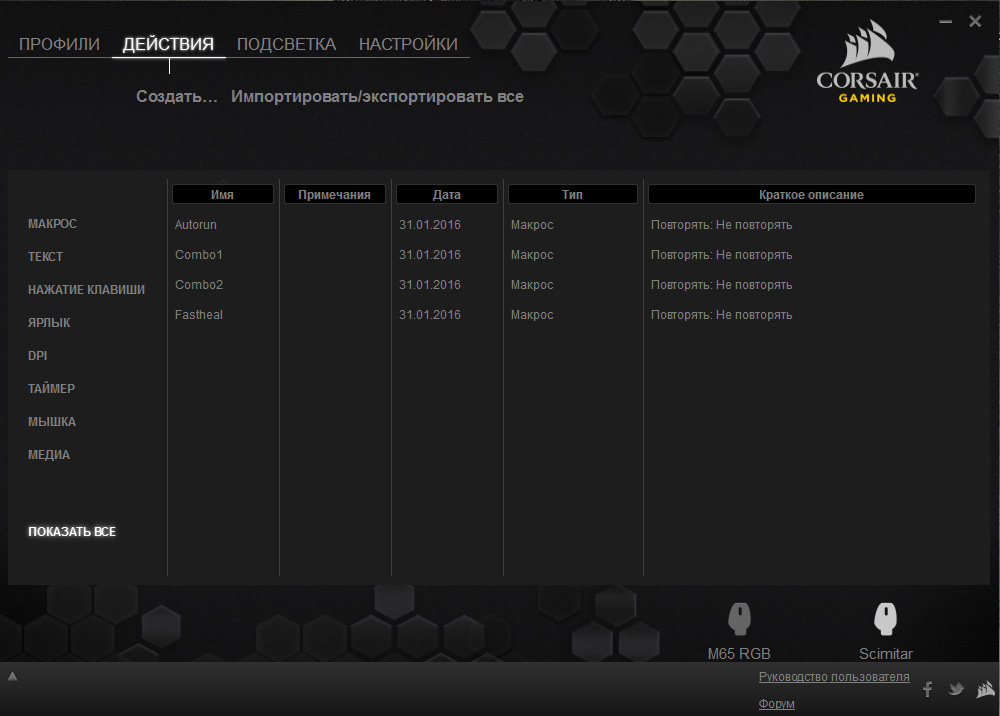Sort by the Имя column header
The height and width of the screenshot is (716, 1000).
tap(223, 195)
